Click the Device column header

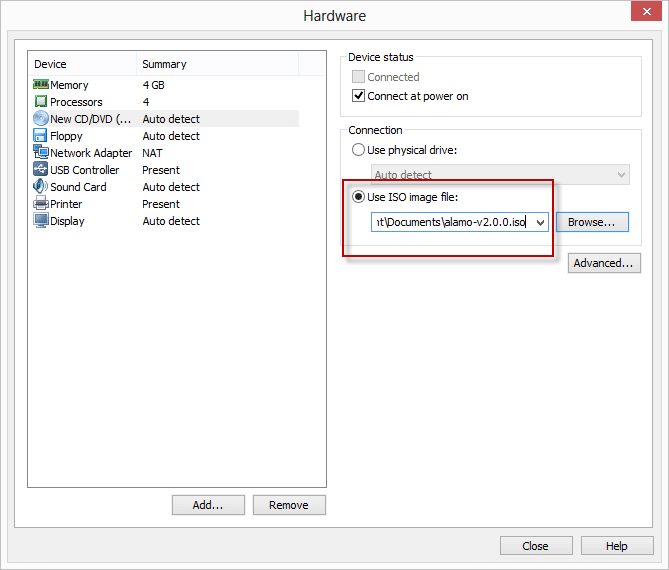pyautogui.click(x=82, y=64)
